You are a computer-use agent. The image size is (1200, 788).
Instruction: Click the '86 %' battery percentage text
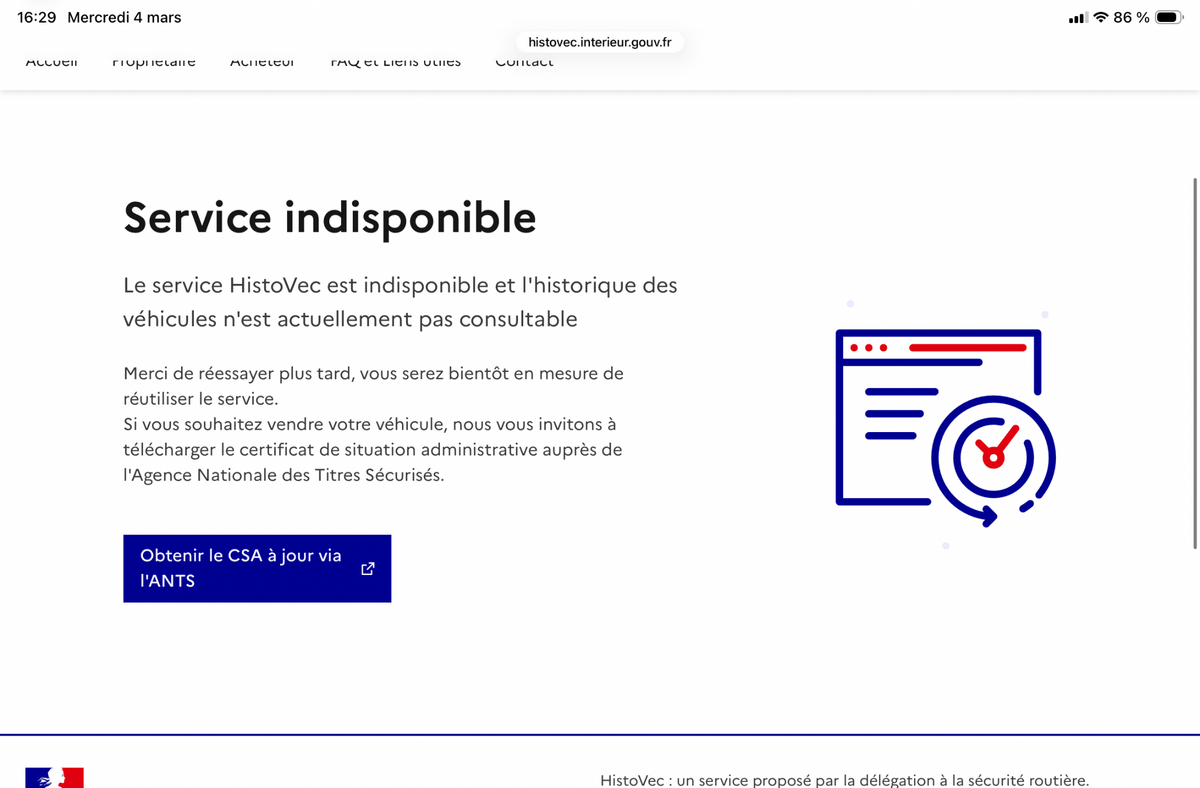(x=1131, y=17)
